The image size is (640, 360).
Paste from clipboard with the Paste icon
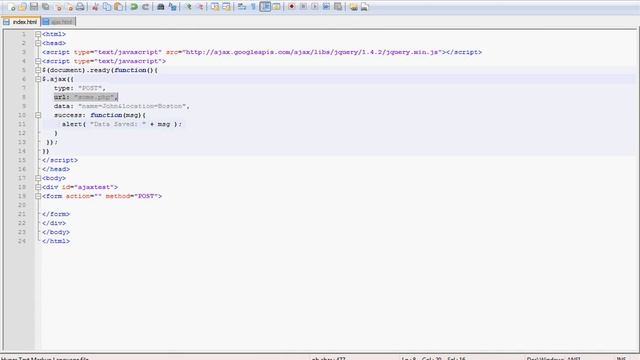click(x=118, y=7)
